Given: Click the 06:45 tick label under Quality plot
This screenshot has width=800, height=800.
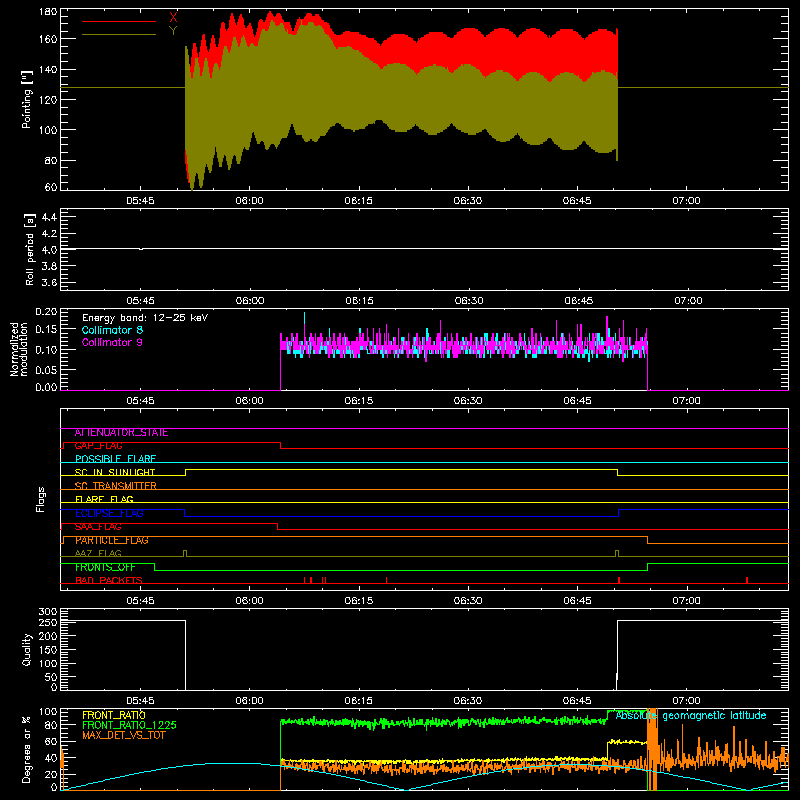Looking at the screenshot, I should pos(577,701).
